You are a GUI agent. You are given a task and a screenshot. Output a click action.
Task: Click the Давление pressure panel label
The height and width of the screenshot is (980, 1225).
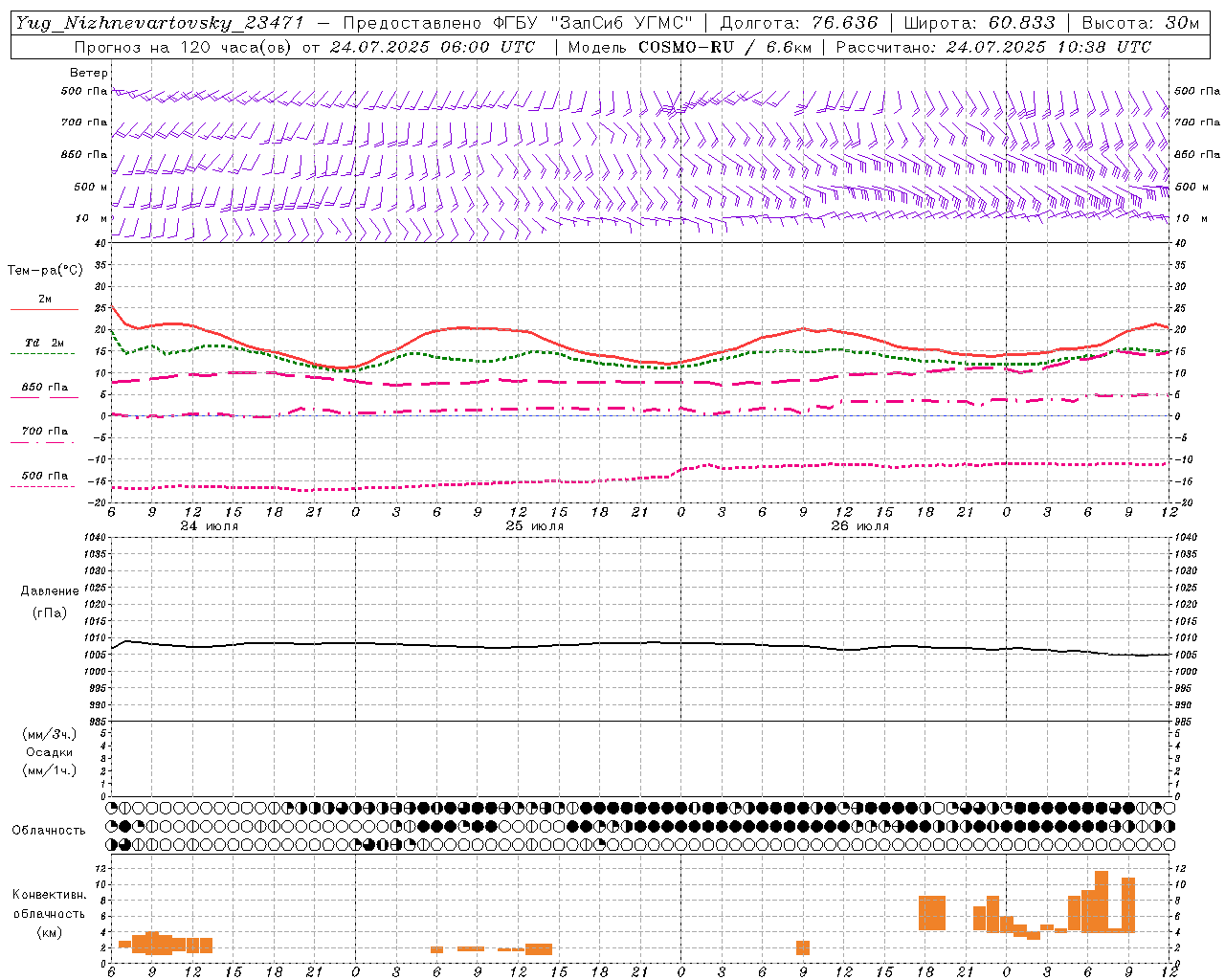click(50, 591)
